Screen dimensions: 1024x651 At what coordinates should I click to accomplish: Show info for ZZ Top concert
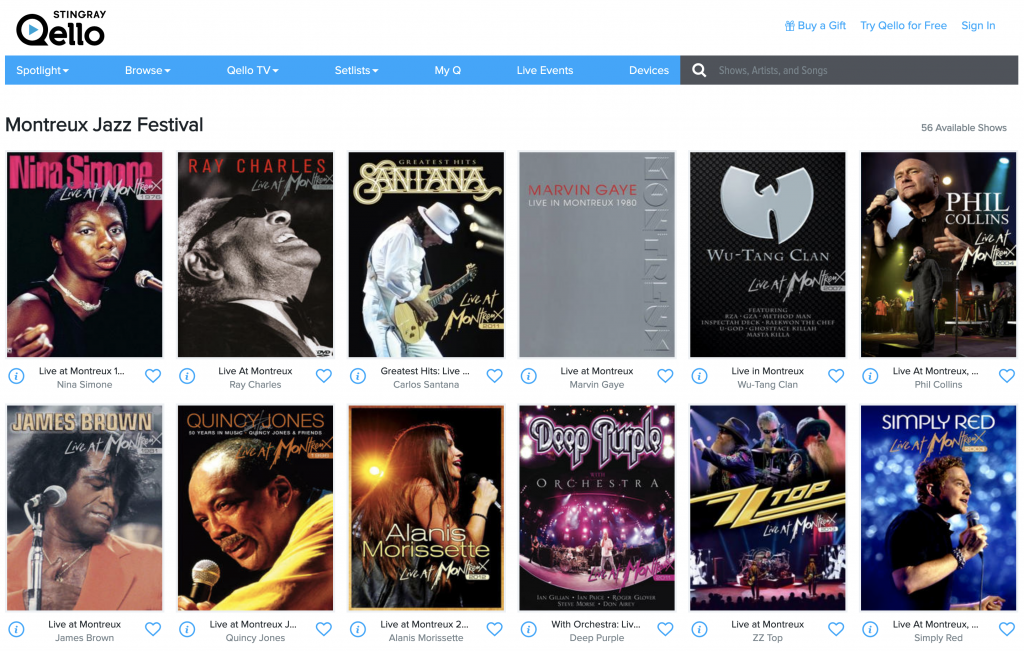699,629
